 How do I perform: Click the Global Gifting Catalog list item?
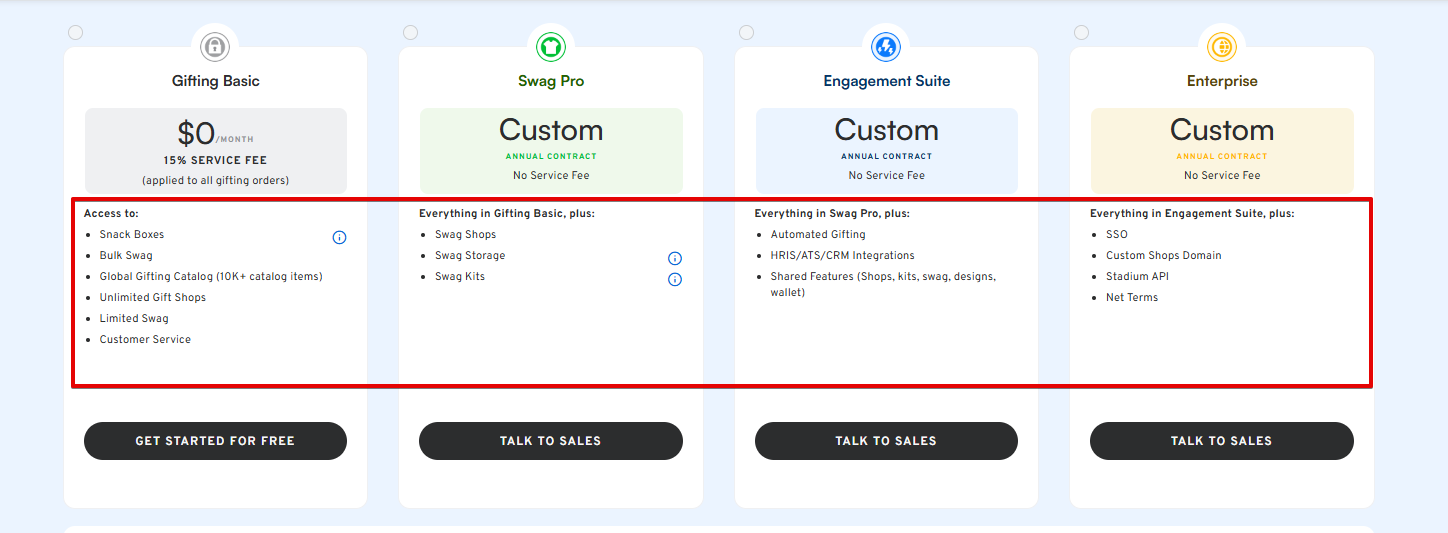click(x=211, y=276)
